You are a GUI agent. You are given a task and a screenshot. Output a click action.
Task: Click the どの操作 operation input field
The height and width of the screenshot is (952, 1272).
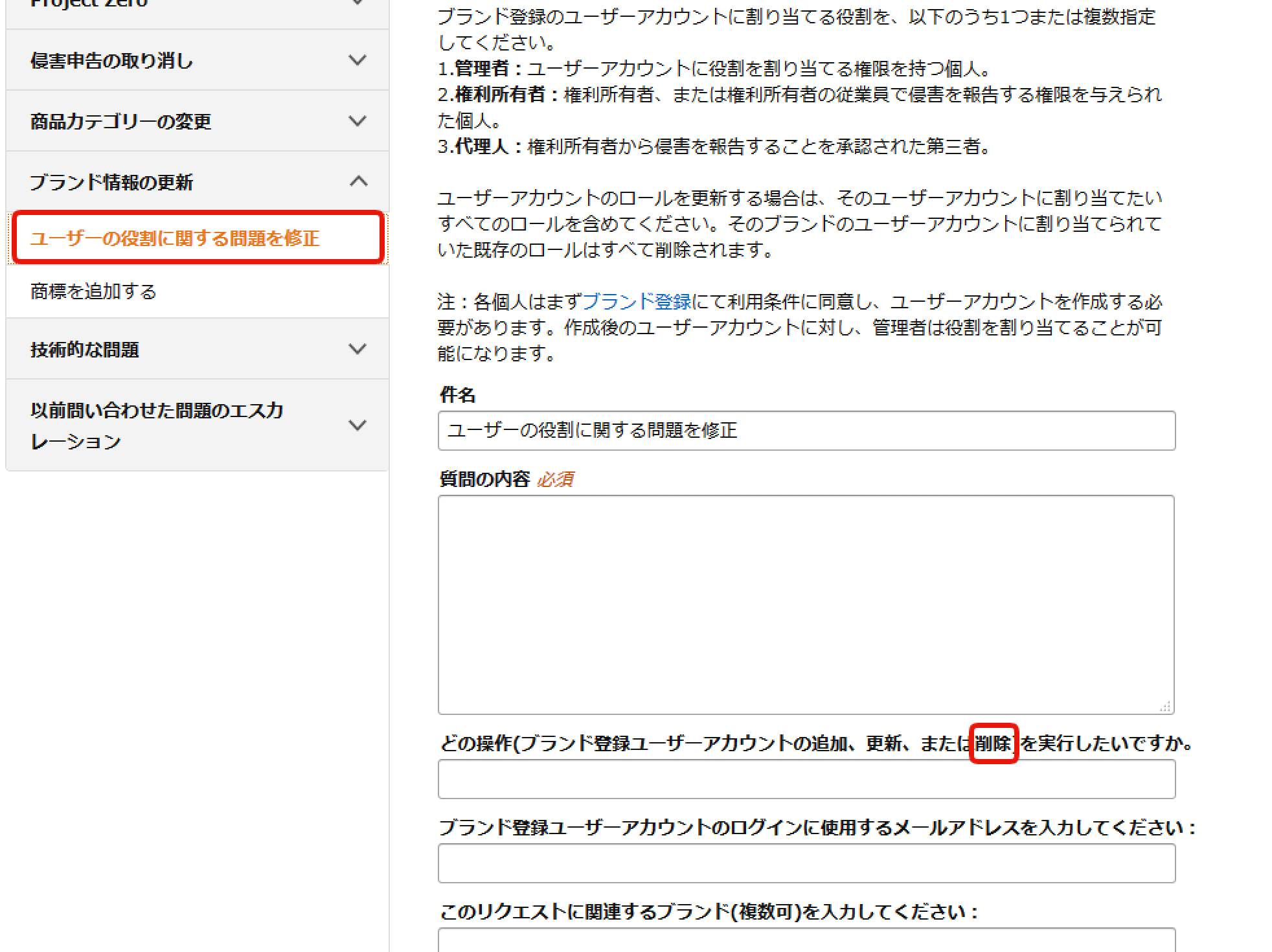pos(806,779)
